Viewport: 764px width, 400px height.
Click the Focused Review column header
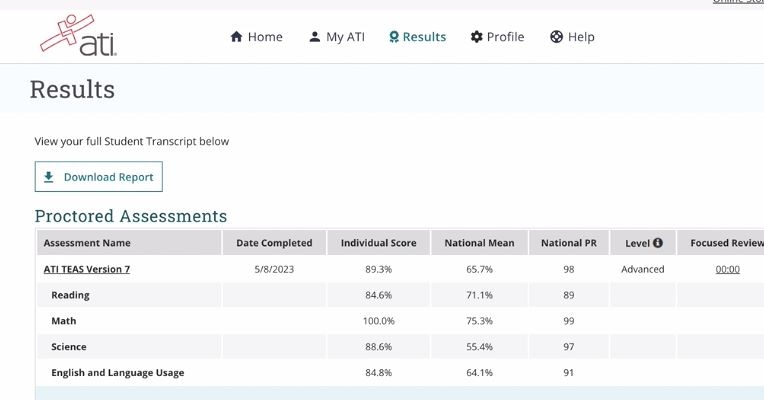pyautogui.click(x=721, y=243)
